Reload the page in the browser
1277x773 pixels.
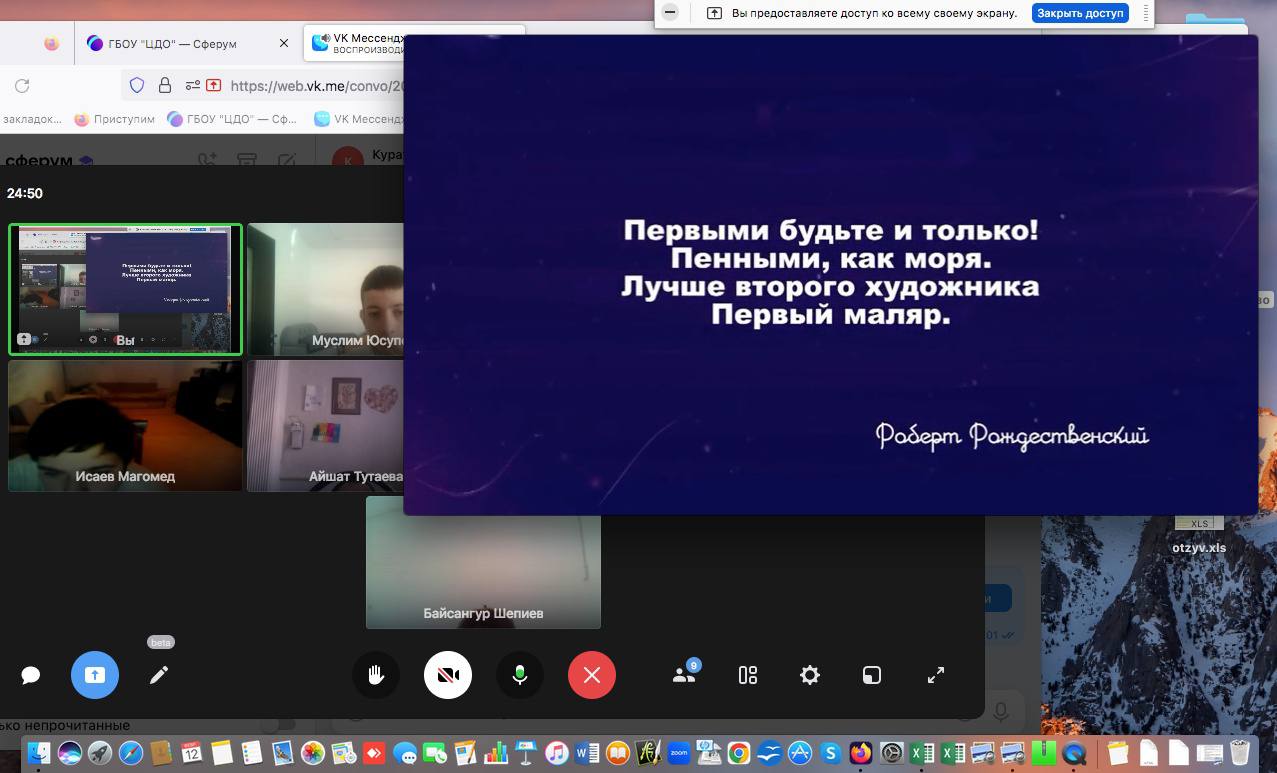(x=22, y=86)
